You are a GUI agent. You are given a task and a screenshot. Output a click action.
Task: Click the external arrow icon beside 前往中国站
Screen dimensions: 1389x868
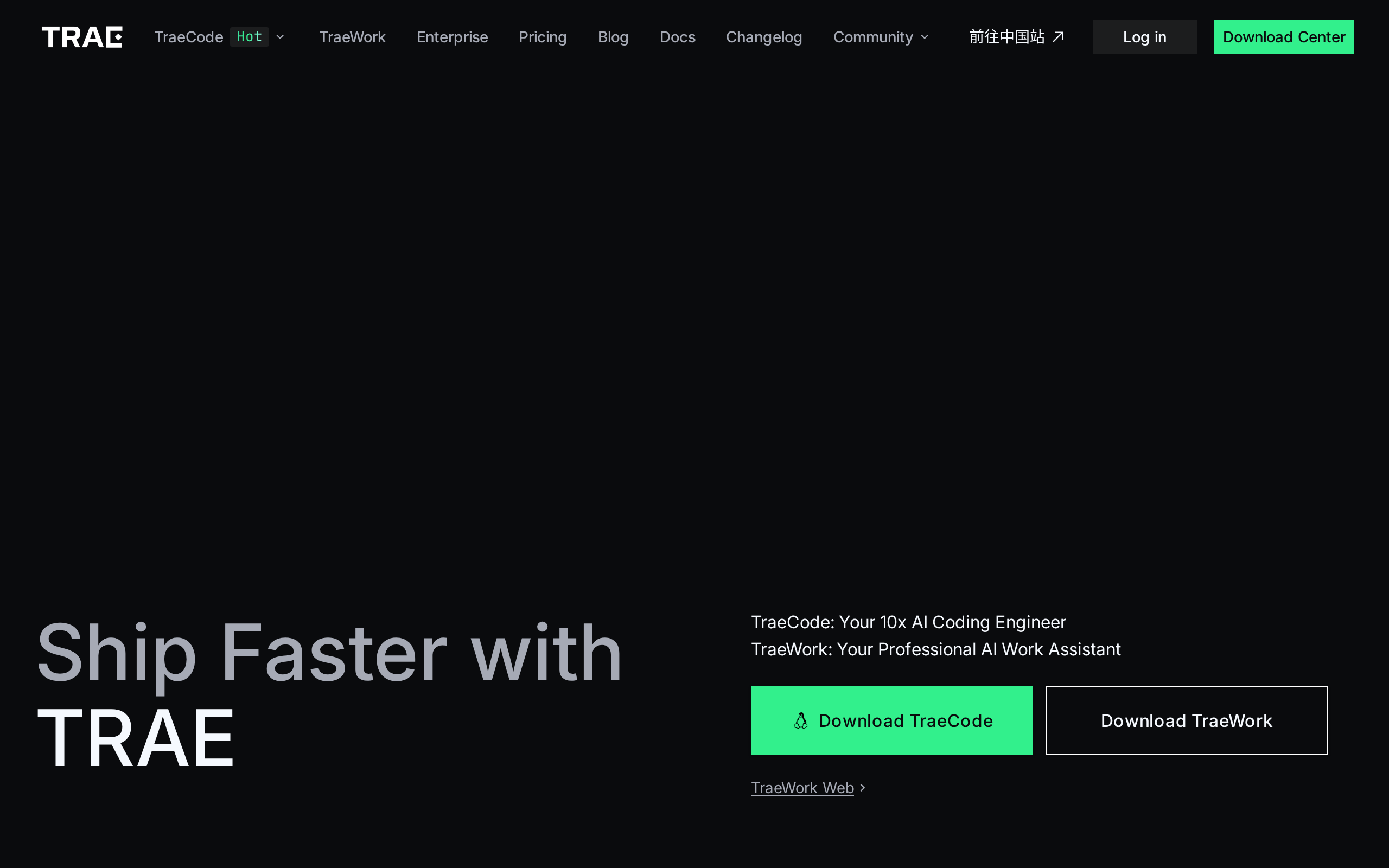tap(1059, 37)
